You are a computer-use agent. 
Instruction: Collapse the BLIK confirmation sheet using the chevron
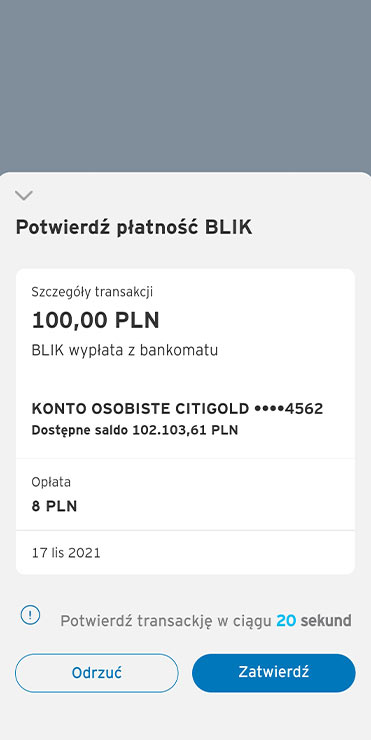24,195
